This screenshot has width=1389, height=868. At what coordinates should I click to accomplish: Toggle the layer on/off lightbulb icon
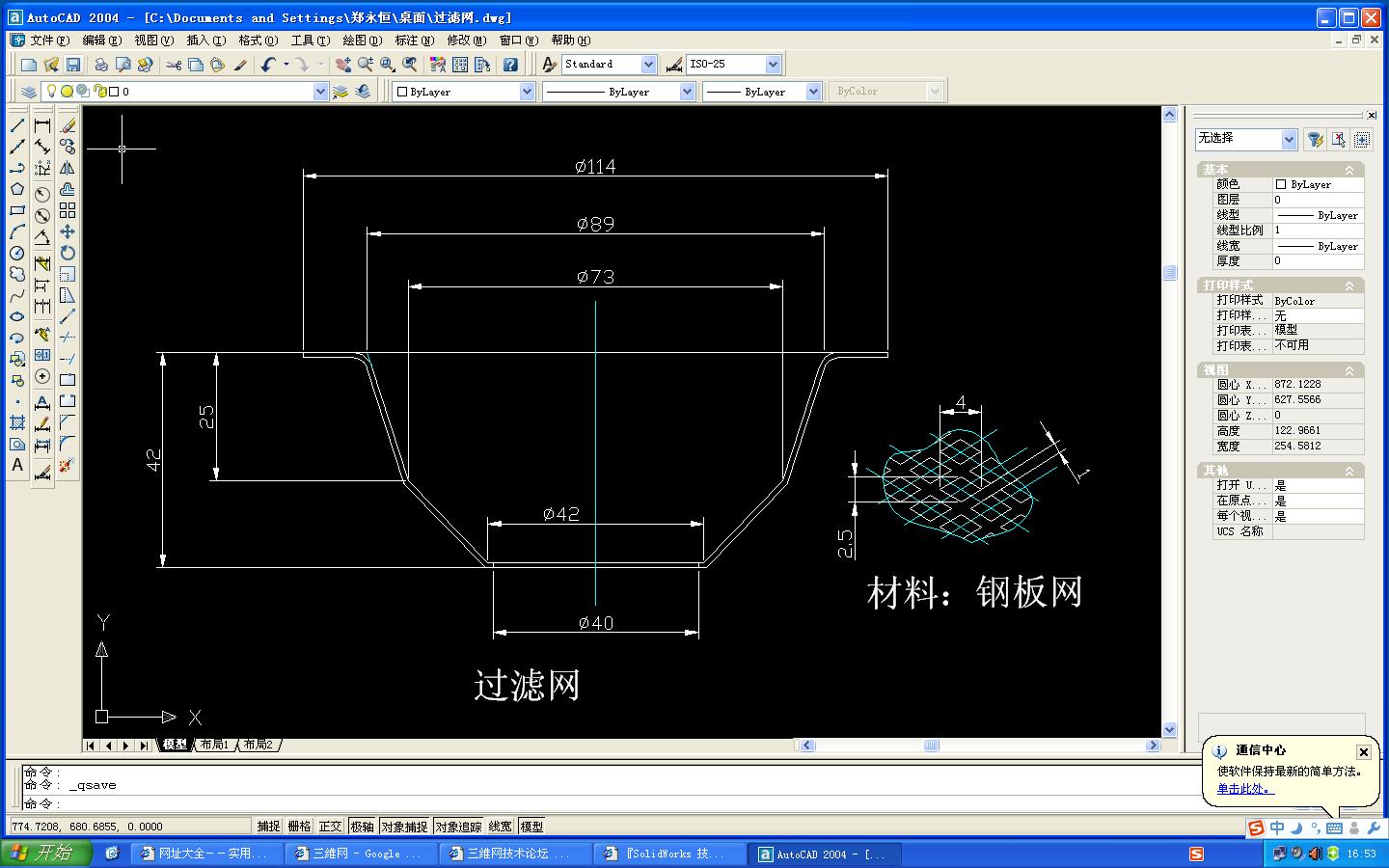click(51, 92)
